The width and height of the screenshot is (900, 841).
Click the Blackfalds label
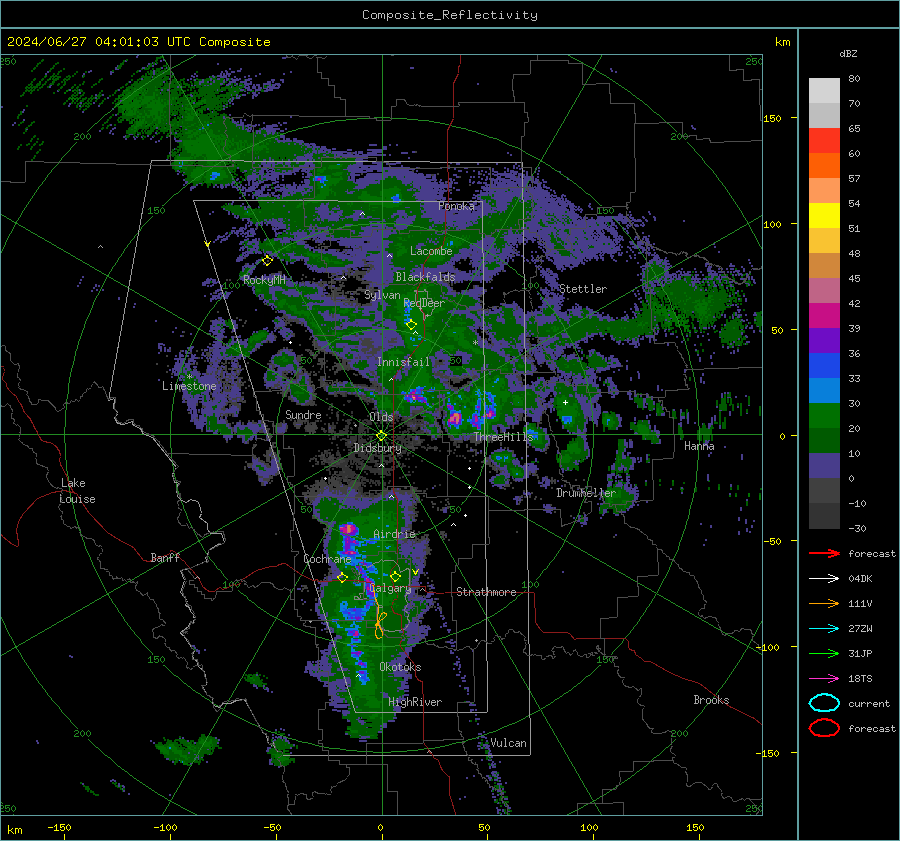coord(425,277)
